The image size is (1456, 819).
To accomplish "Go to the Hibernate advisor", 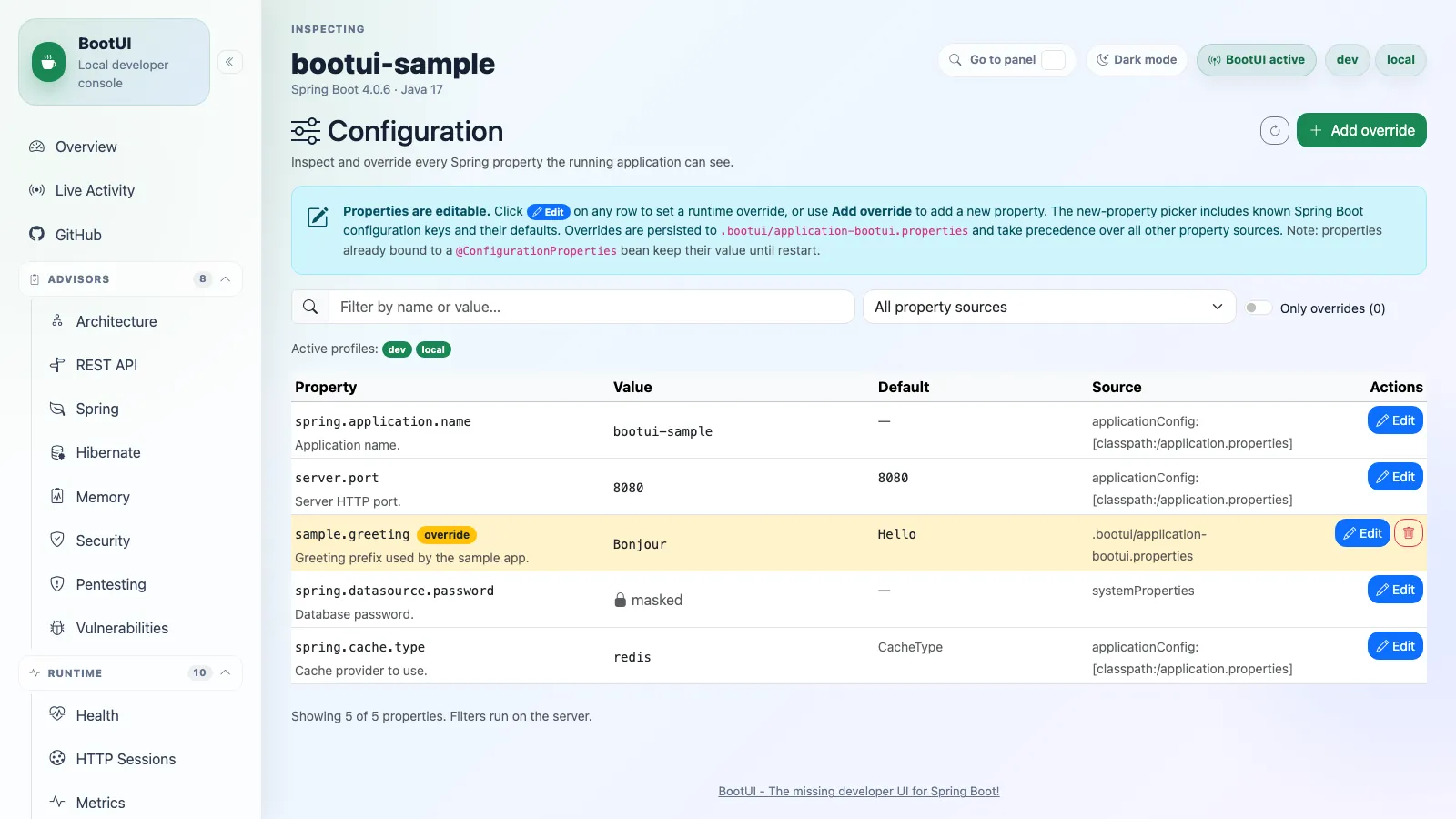I will click(x=141, y=452).
